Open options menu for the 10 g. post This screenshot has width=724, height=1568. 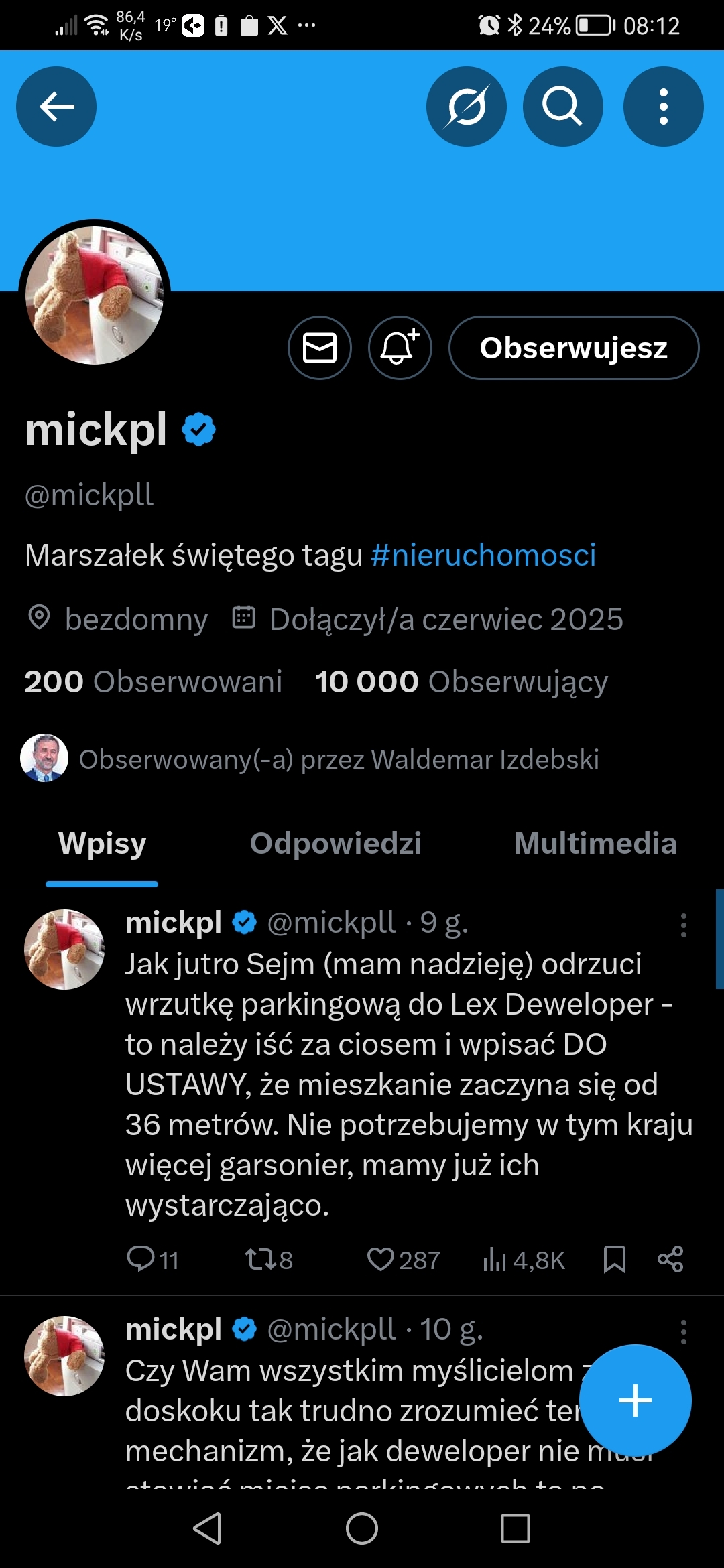coord(683,1332)
